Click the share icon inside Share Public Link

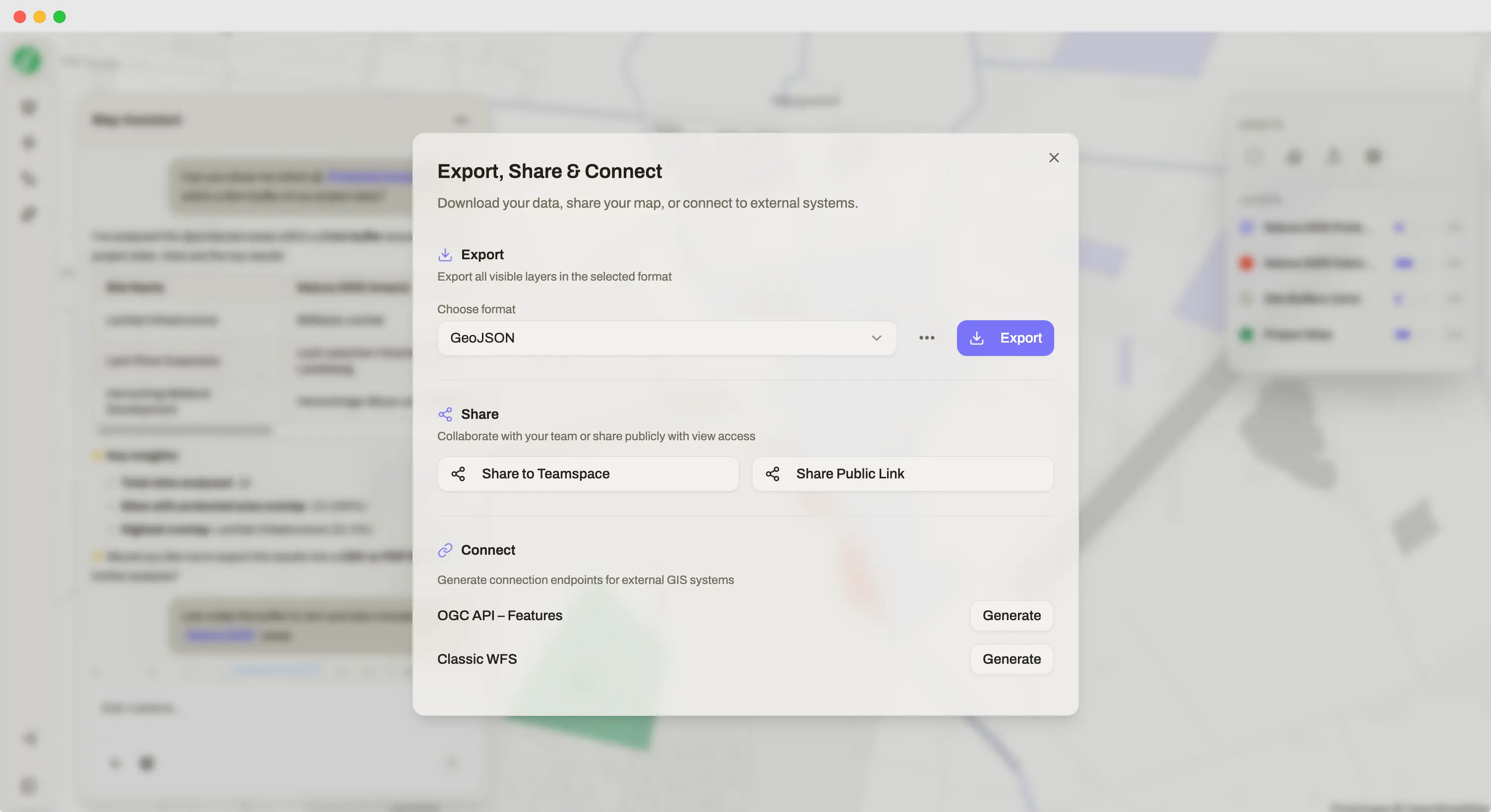[x=773, y=473]
